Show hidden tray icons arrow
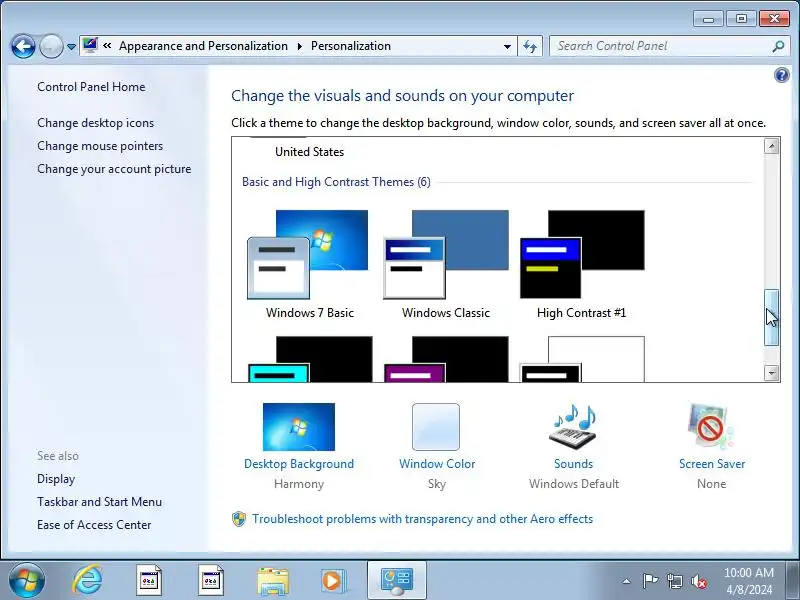Viewport: 800px width, 600px height. (627, 581)
